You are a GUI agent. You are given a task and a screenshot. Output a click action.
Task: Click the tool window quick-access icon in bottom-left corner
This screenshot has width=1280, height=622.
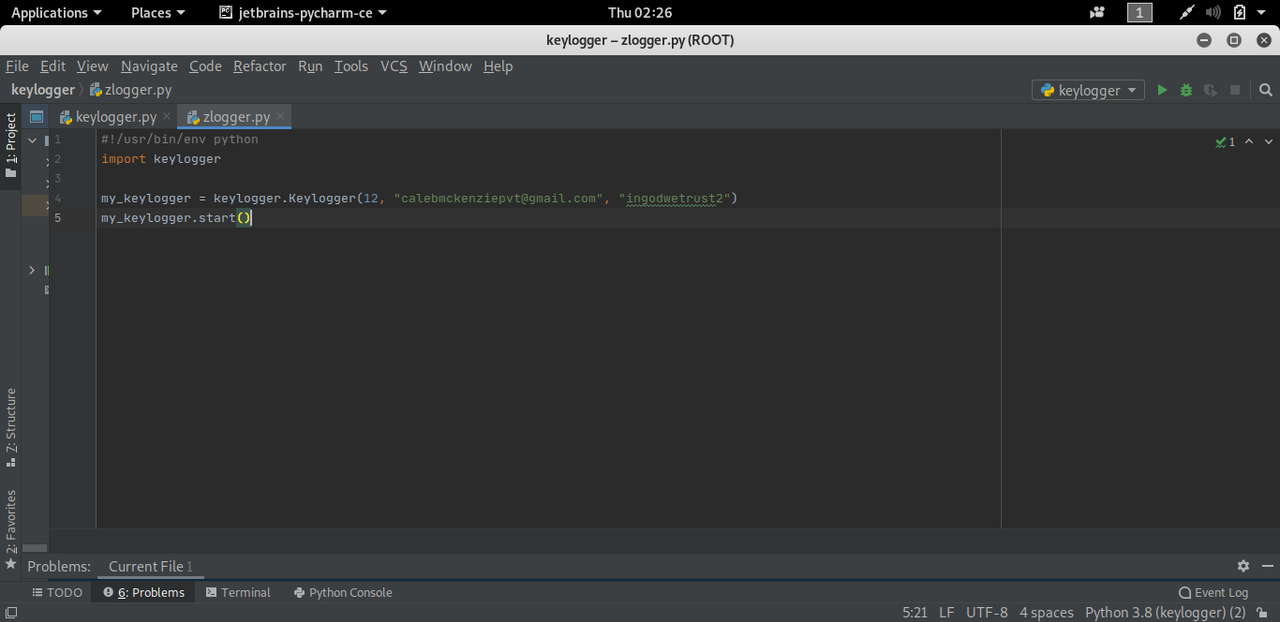click(x=10, y=612)
